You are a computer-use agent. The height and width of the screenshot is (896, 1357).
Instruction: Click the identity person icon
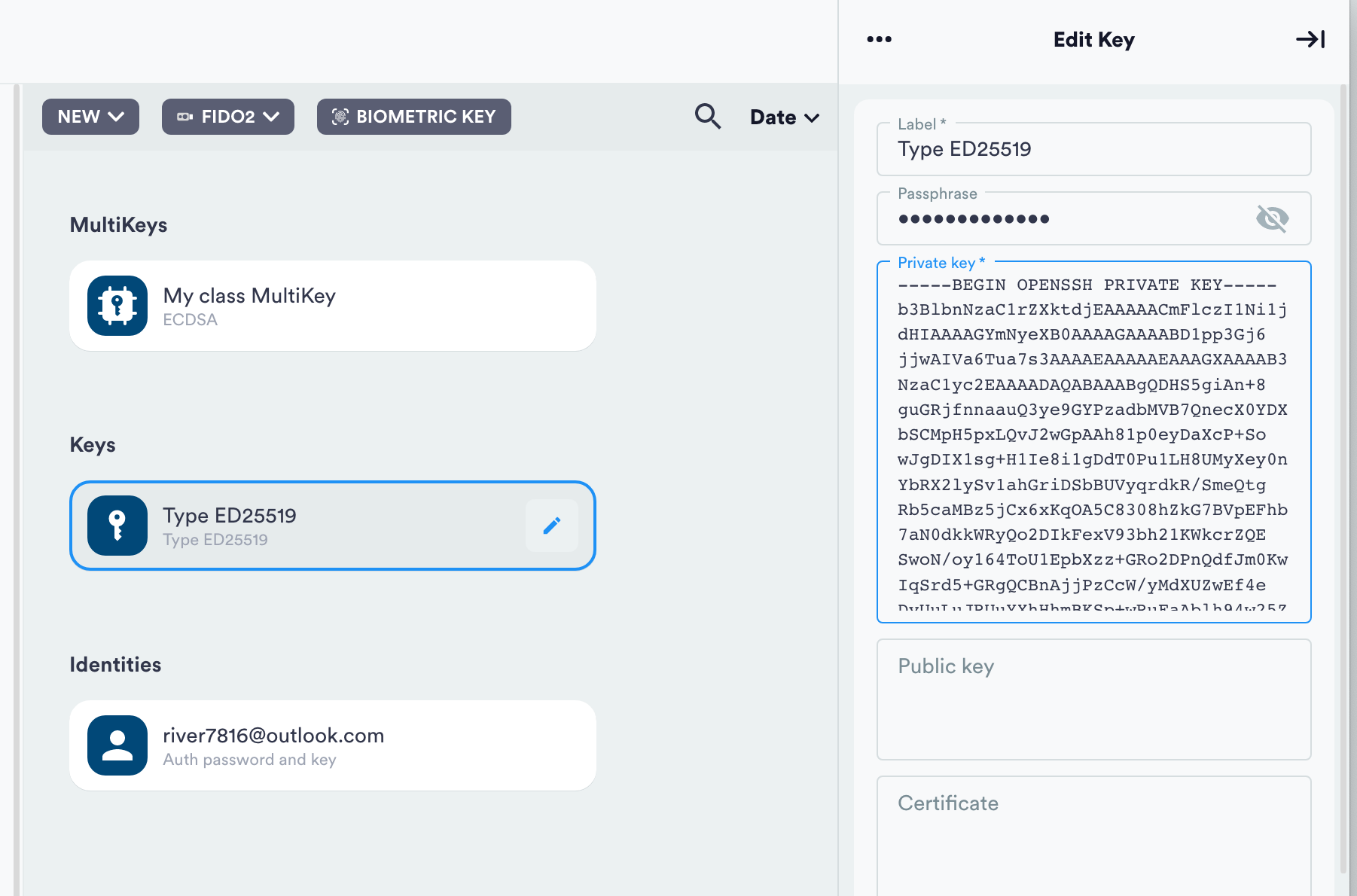117,745
